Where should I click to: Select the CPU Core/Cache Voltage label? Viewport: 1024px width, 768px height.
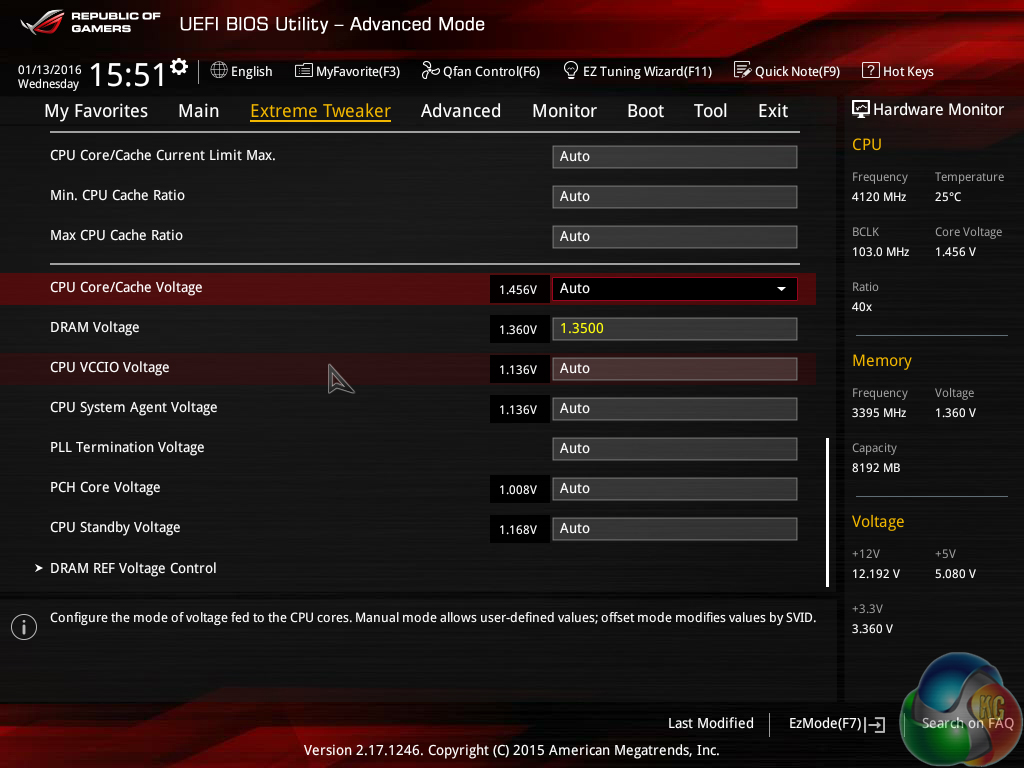pyautogui.click(x=126, y=287)
